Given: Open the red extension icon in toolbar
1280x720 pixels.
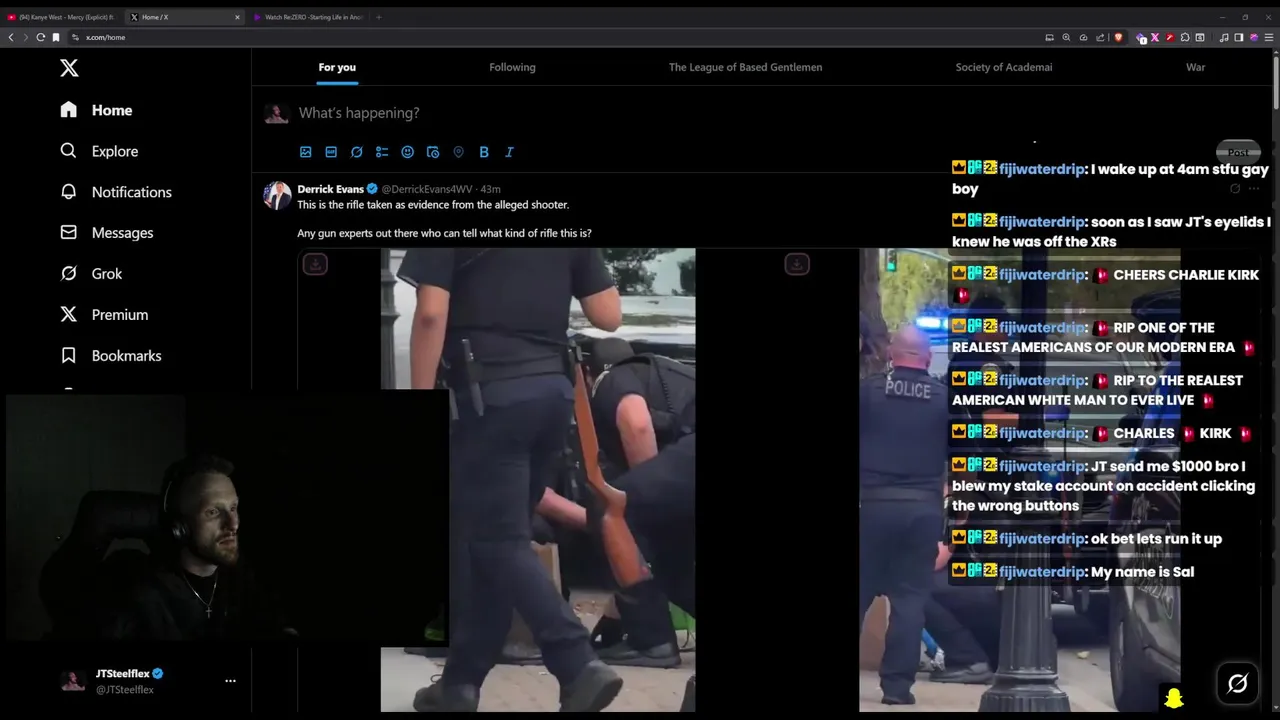Looking at the screenshot, I should tap(1170, 37).
